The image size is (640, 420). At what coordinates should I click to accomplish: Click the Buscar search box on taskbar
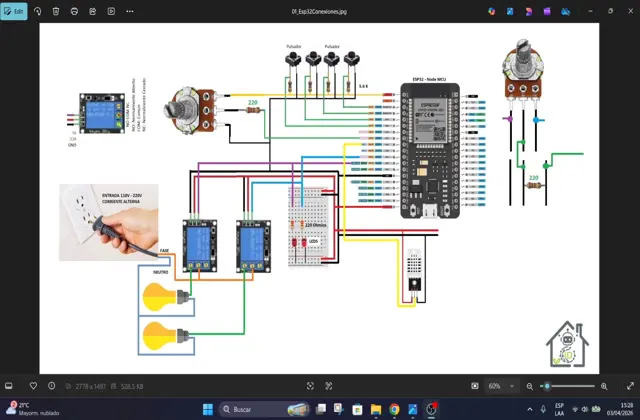252,409
